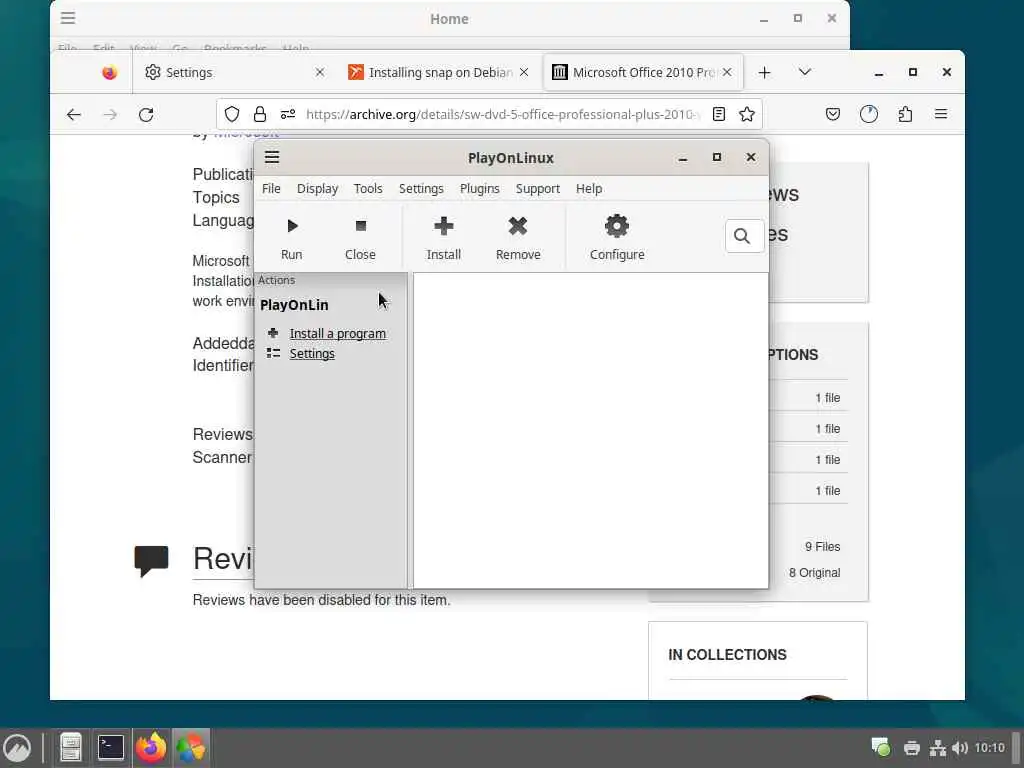The height and width of the screenshot is (768, 1024).
Task: Toggle Firefox reader view
Action: [x=718, y=114]
